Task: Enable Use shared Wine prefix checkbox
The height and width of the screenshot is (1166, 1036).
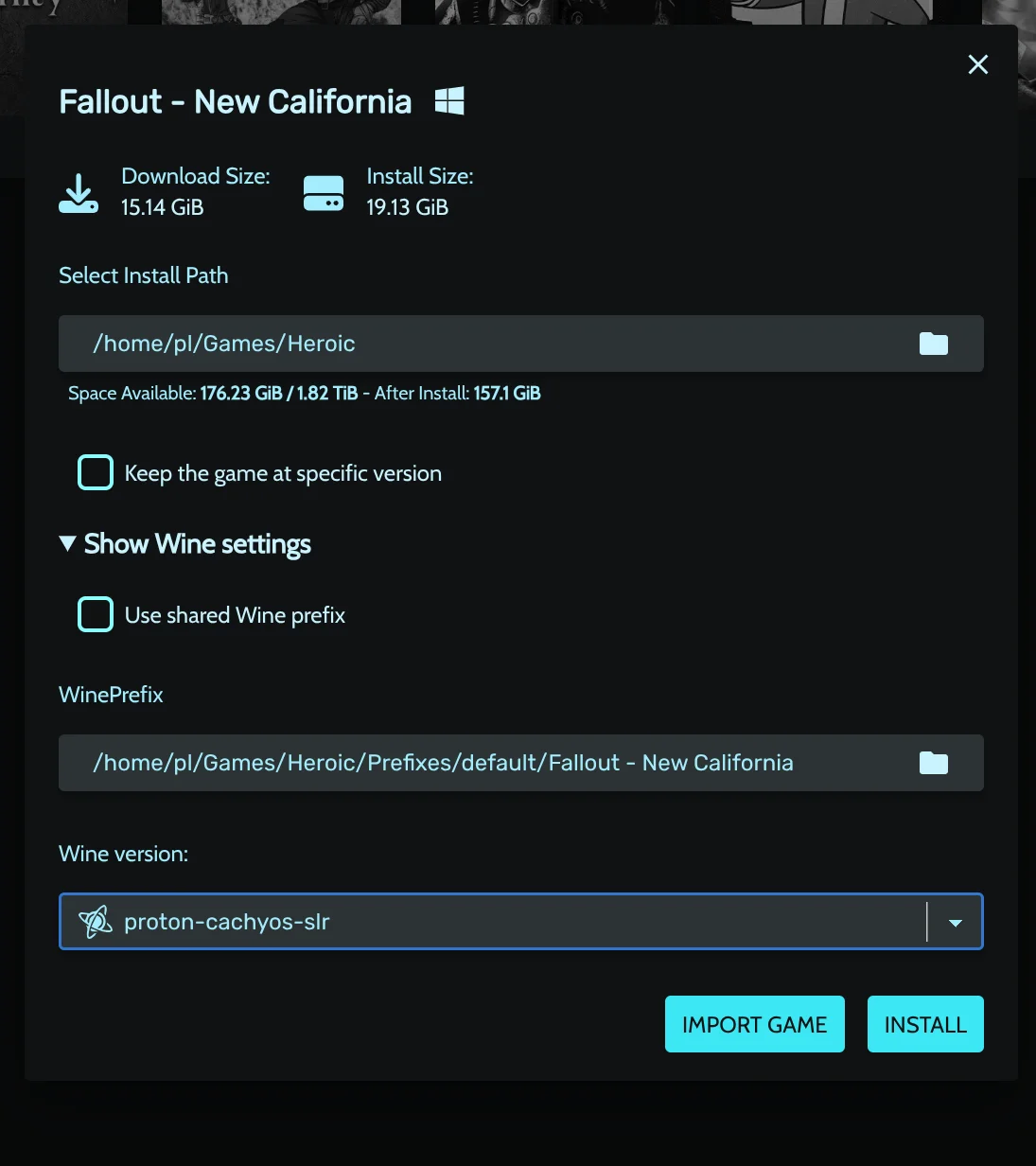Action: (96, 614)
